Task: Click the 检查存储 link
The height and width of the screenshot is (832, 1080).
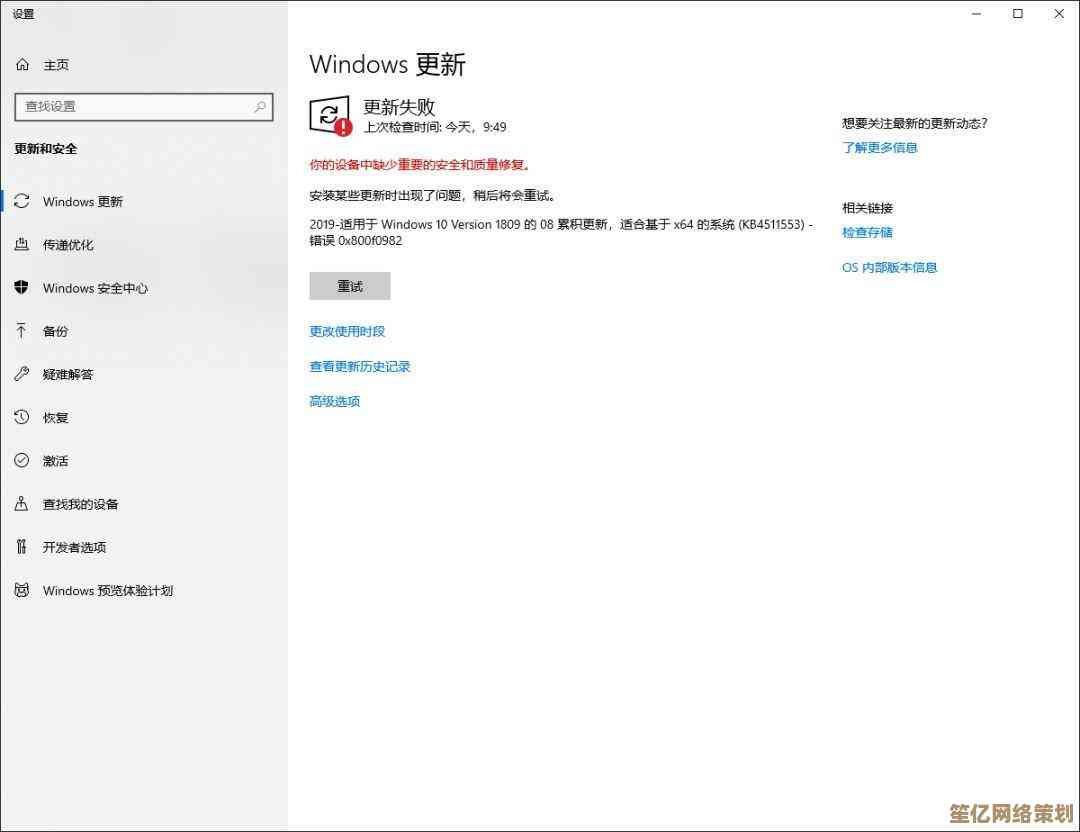Action: tap(867, 232)
